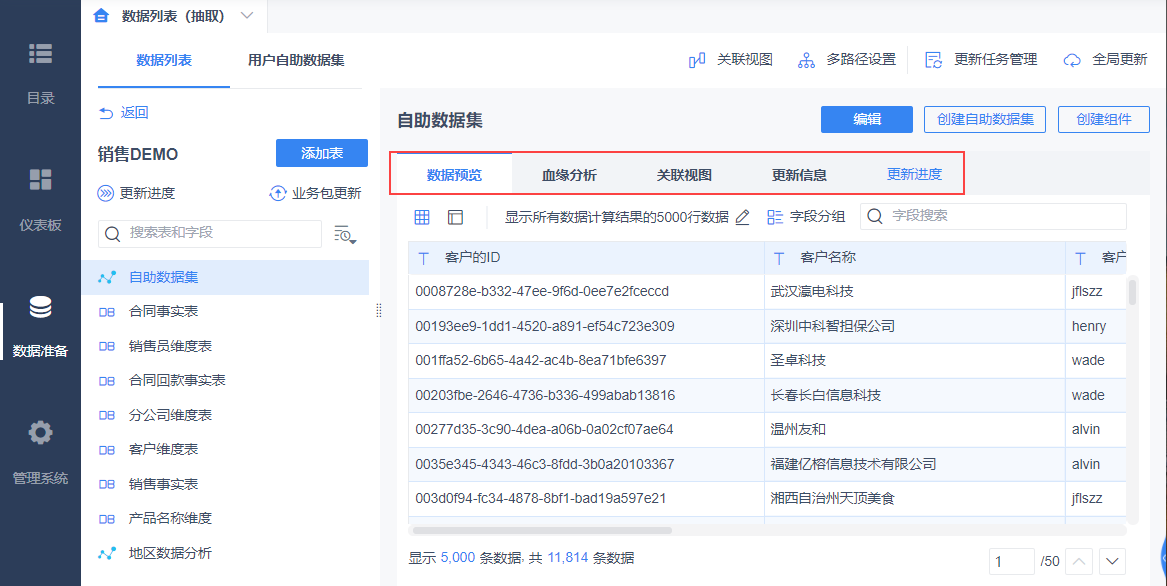1167x586 pixels.
Task: Switch to grid table view icon
Action: tap(422, 217)
